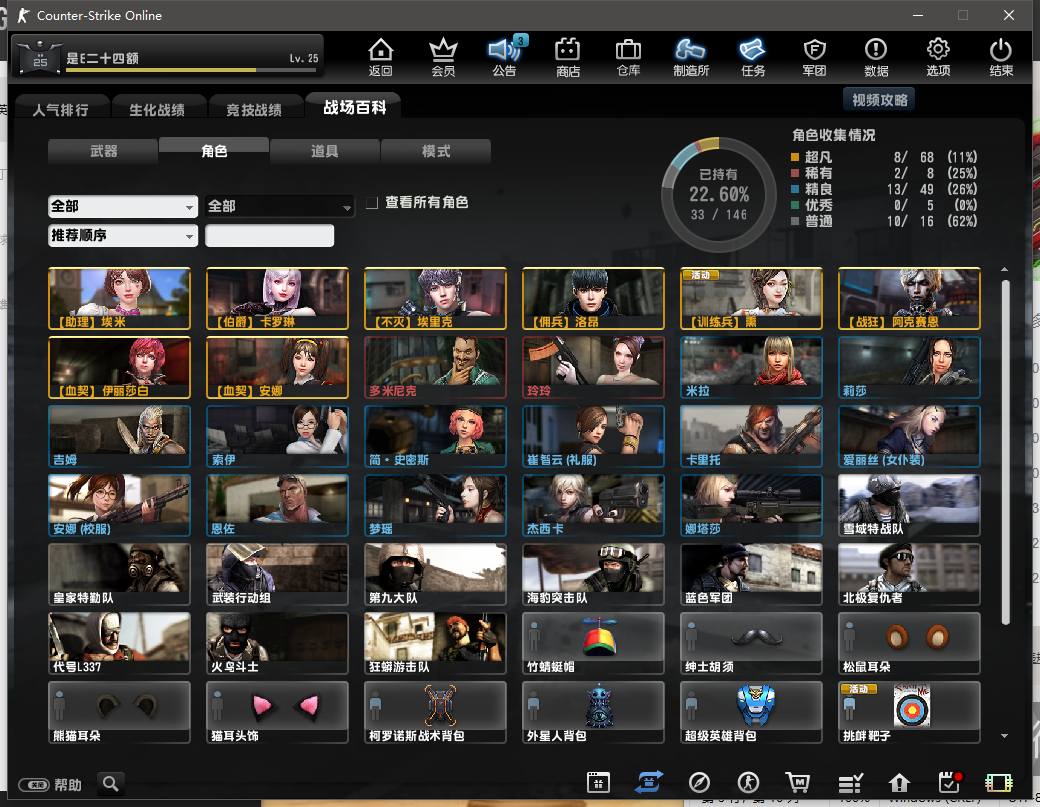
Task: Click the player rank badge Lv. 25 emblem
Action: (40, 57)
